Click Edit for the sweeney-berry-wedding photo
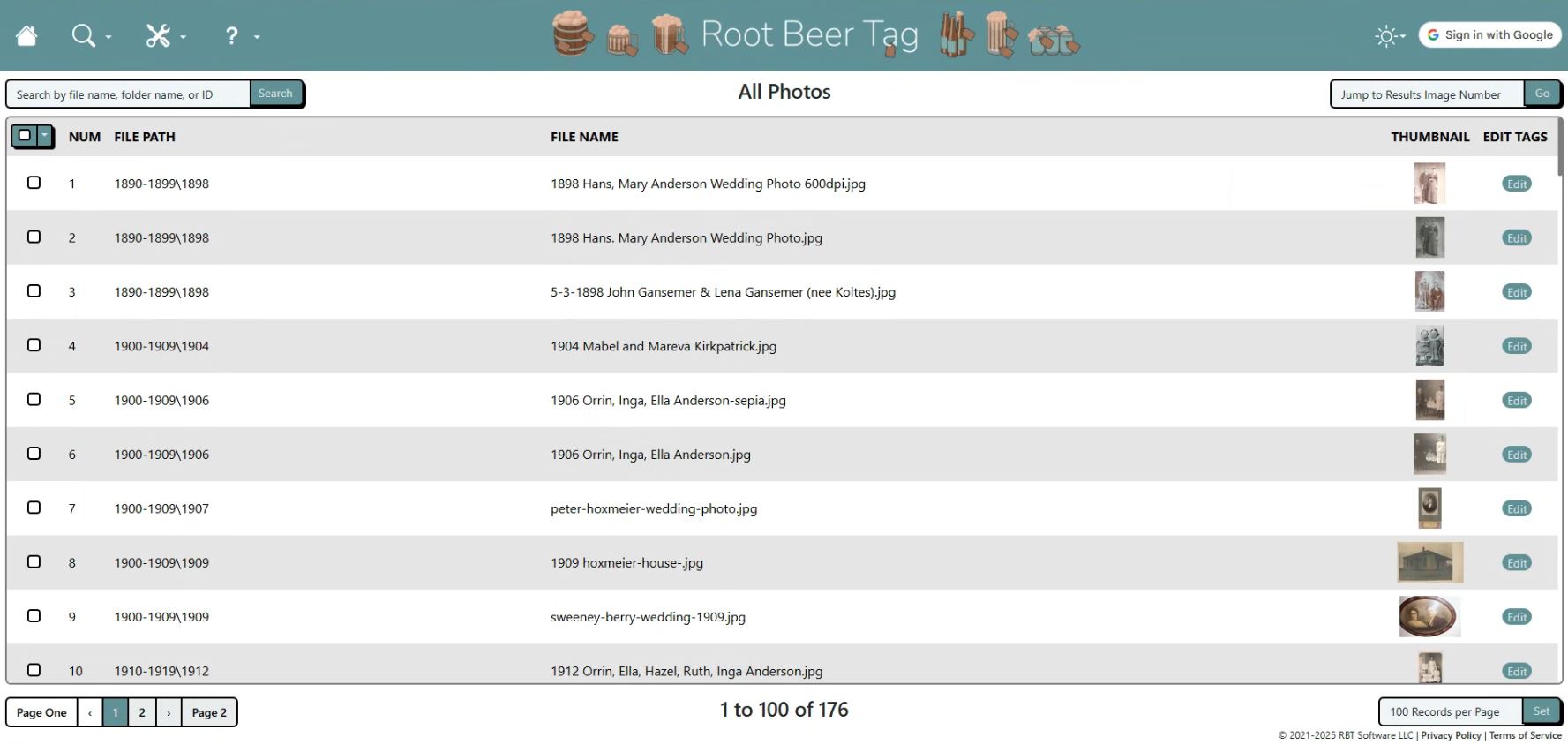Viewport: 1568px width, 745px height. pos(1517,616)
